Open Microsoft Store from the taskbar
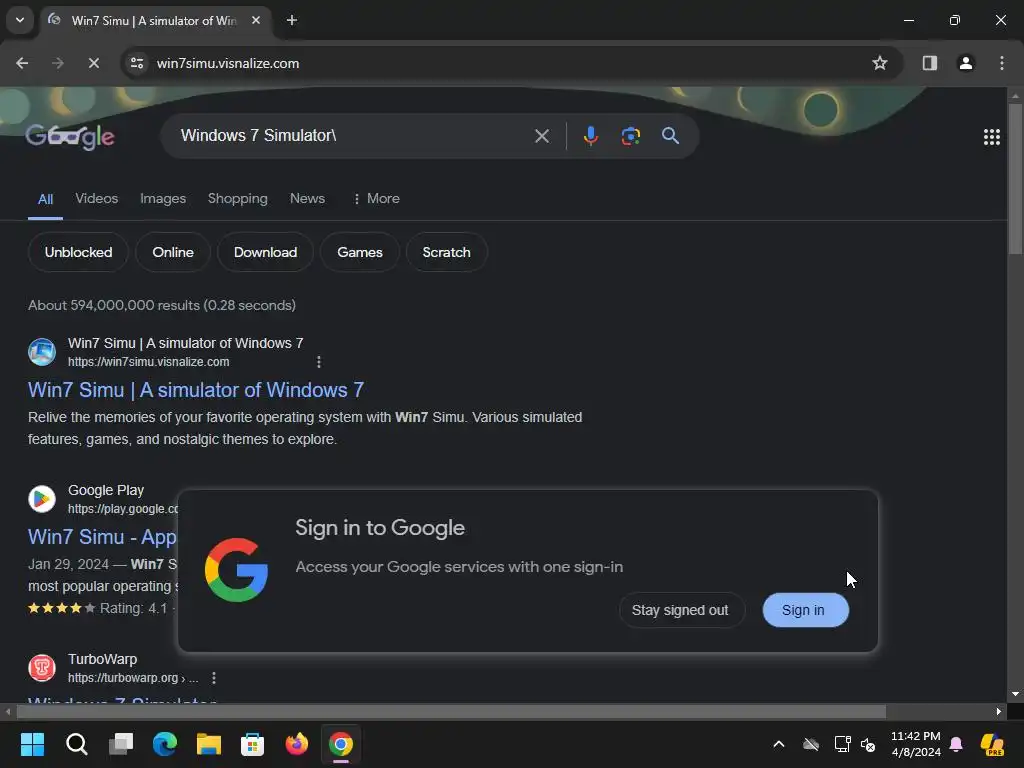The width and height of the screenshot is (1024, 768). click(x=253, y=744)
